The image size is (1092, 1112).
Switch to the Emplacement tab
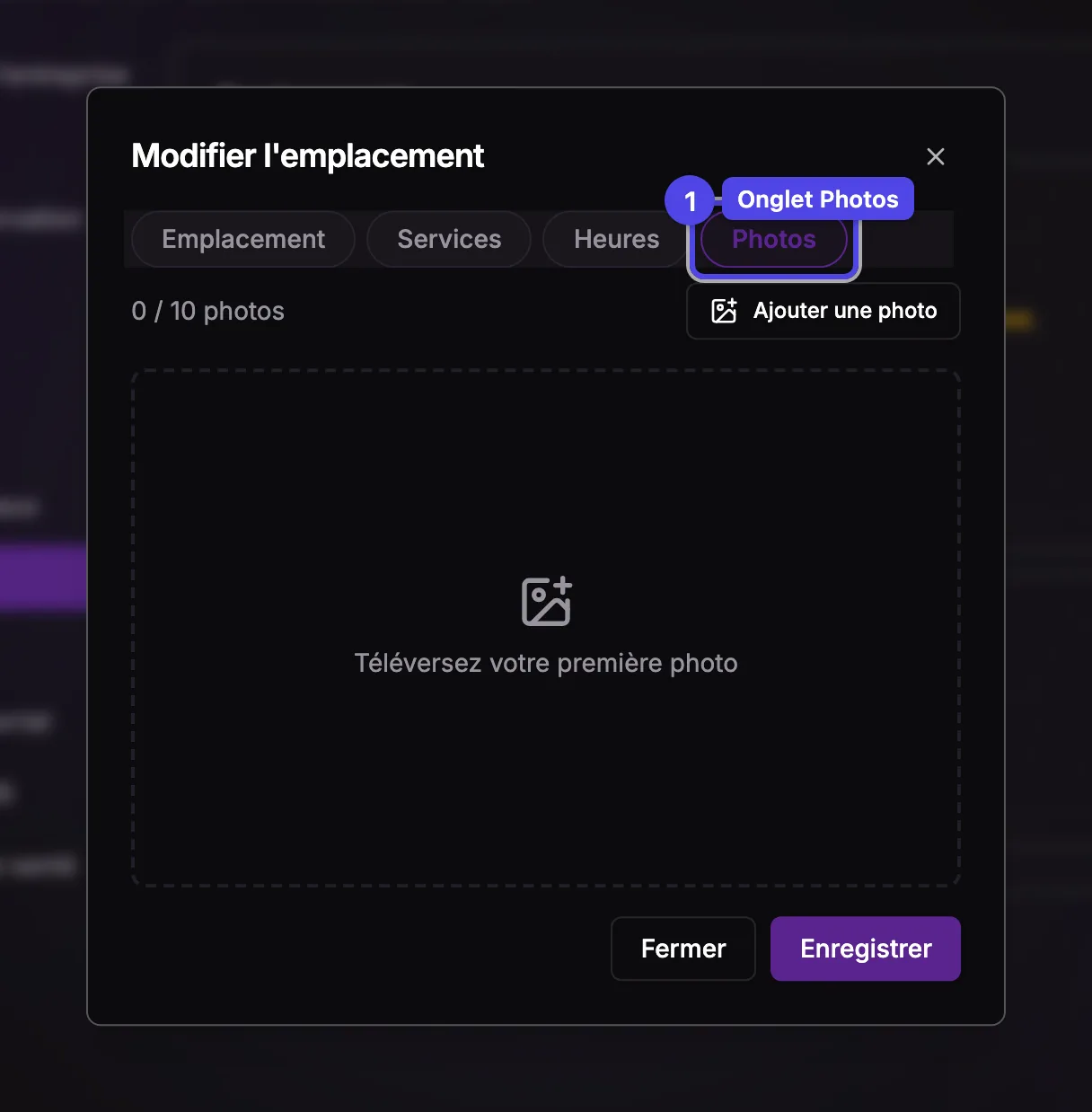coord(243,239)
